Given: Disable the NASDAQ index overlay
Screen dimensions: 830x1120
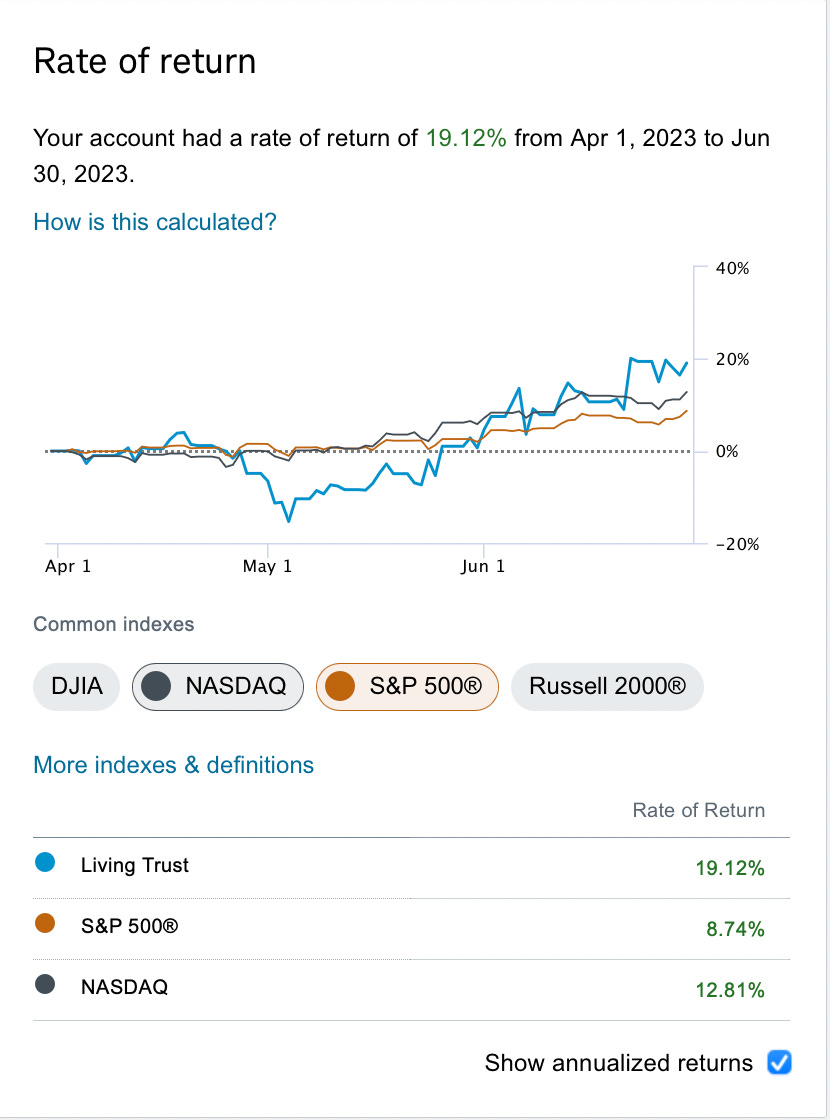Looking at the screenshot, I should (x=217, y=686).
